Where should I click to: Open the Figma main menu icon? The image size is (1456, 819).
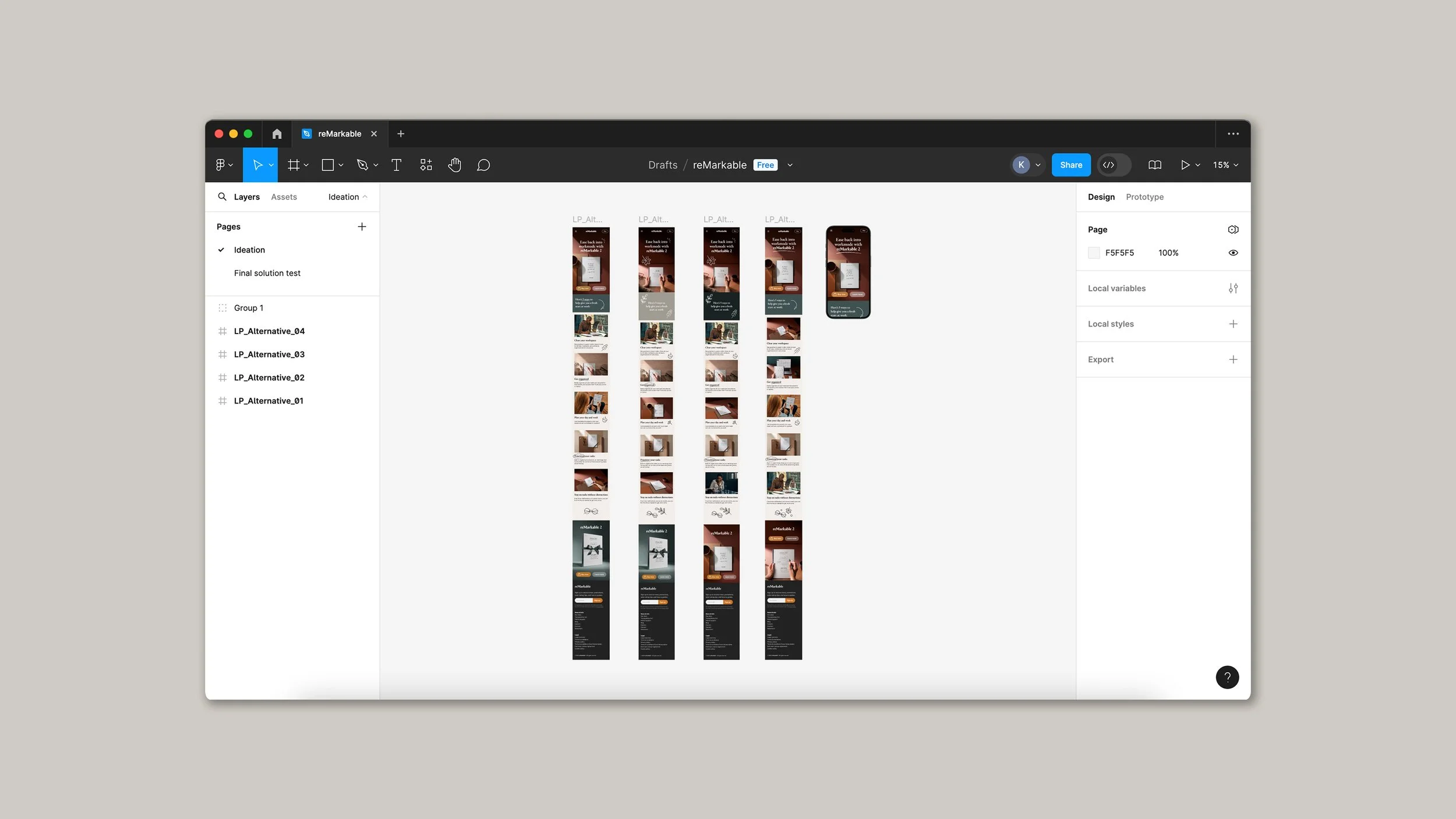coord(221,165)
